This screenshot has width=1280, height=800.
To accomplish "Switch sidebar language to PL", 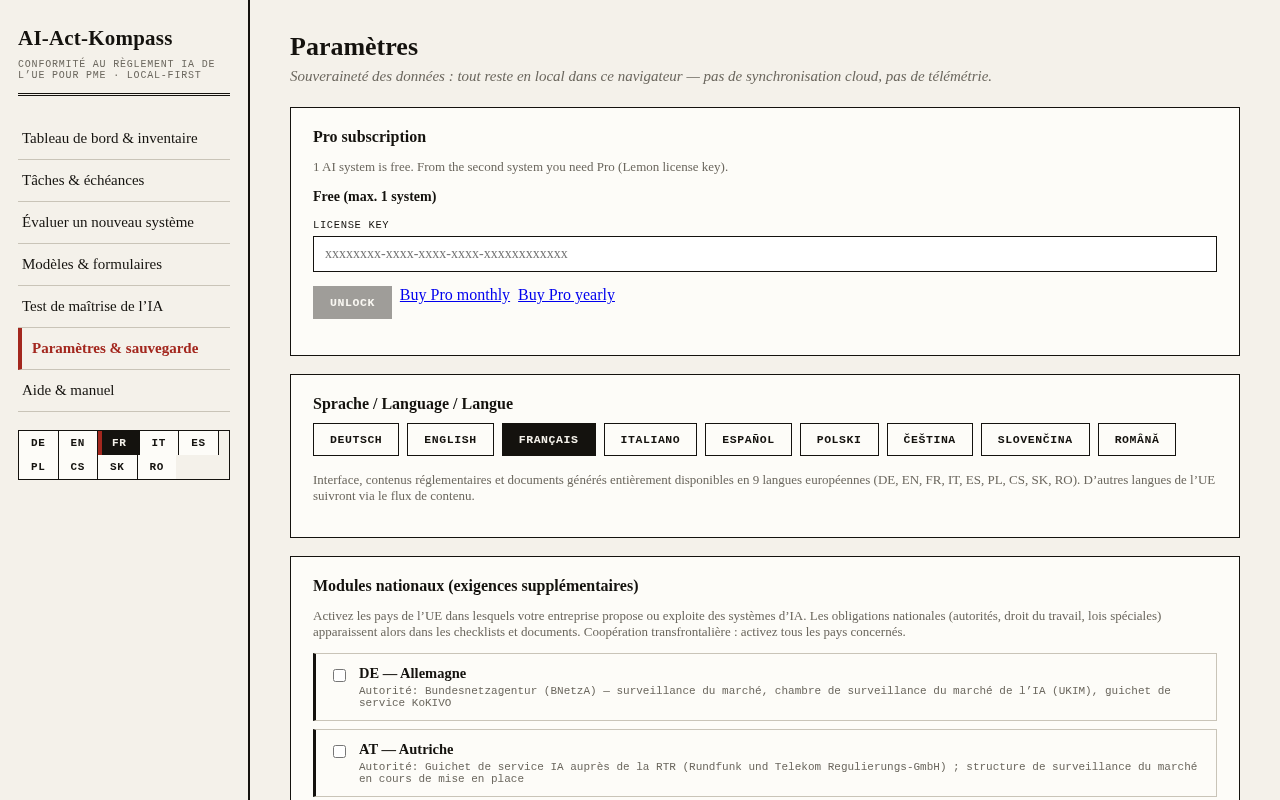I will point(38,467).
